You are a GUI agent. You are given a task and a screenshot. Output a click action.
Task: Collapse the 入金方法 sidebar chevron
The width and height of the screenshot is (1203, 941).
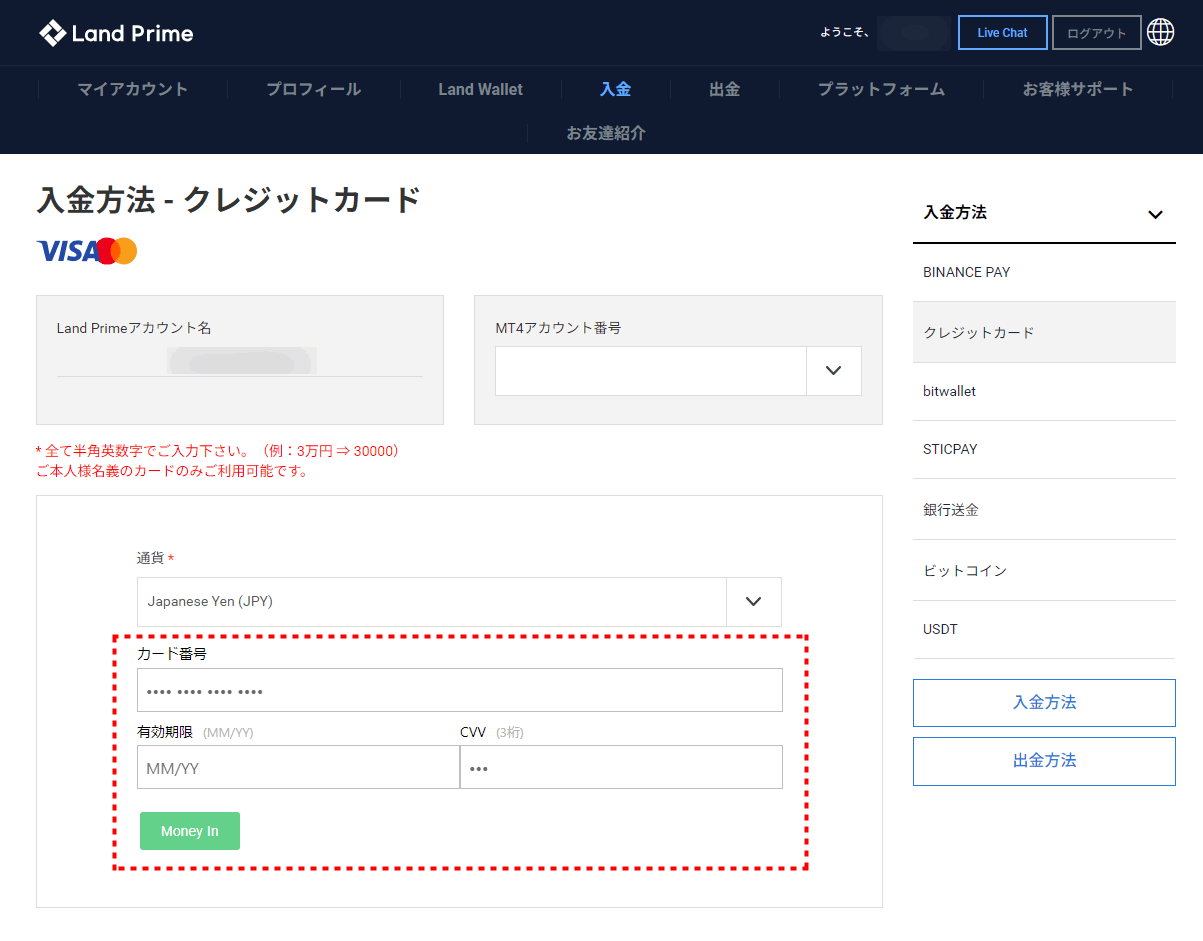[x=1155, y=214]
